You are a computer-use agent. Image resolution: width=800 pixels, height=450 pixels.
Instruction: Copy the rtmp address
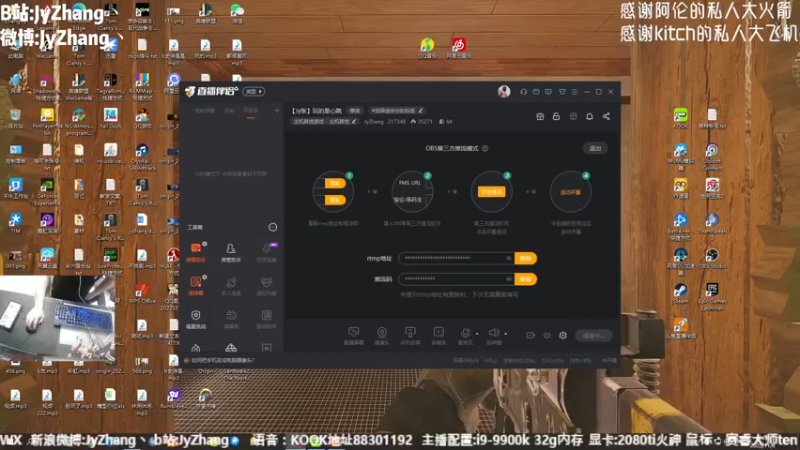click(526, 258)
